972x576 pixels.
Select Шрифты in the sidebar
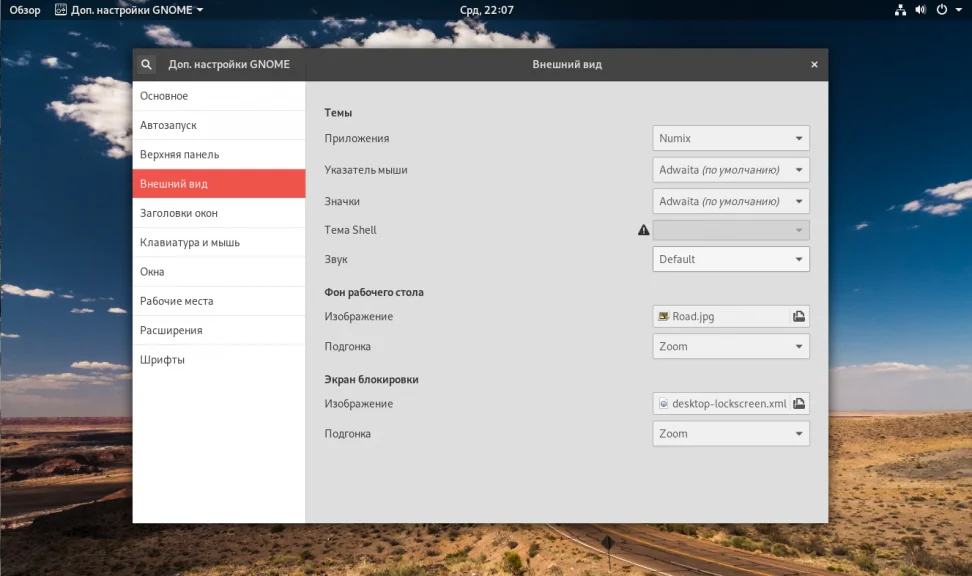click(x=219, y=360)
